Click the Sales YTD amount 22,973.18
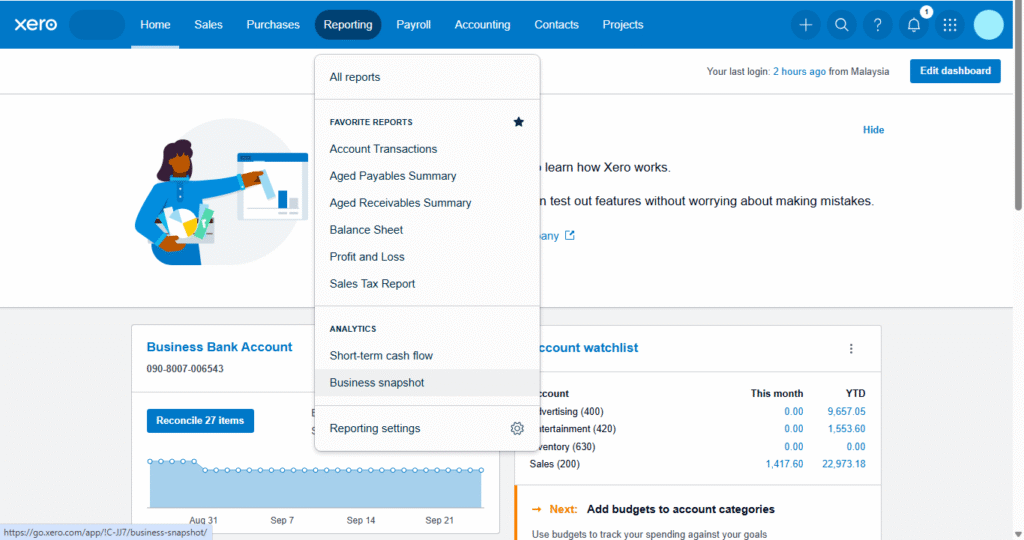The width and height of the screenshot is (1024, 540). (x=845, y=464)
